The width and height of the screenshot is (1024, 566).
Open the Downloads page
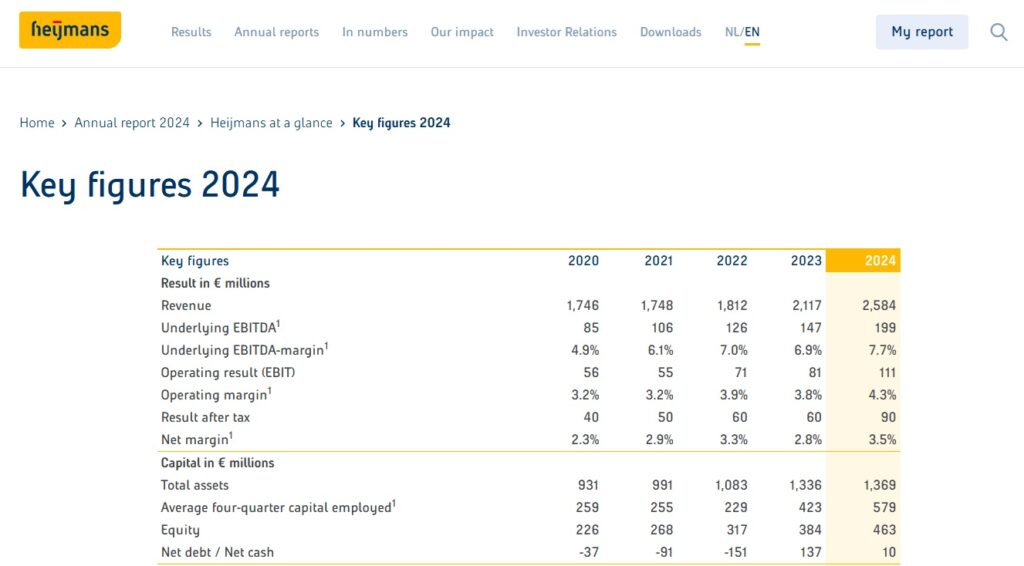click(x=670, y=32)
